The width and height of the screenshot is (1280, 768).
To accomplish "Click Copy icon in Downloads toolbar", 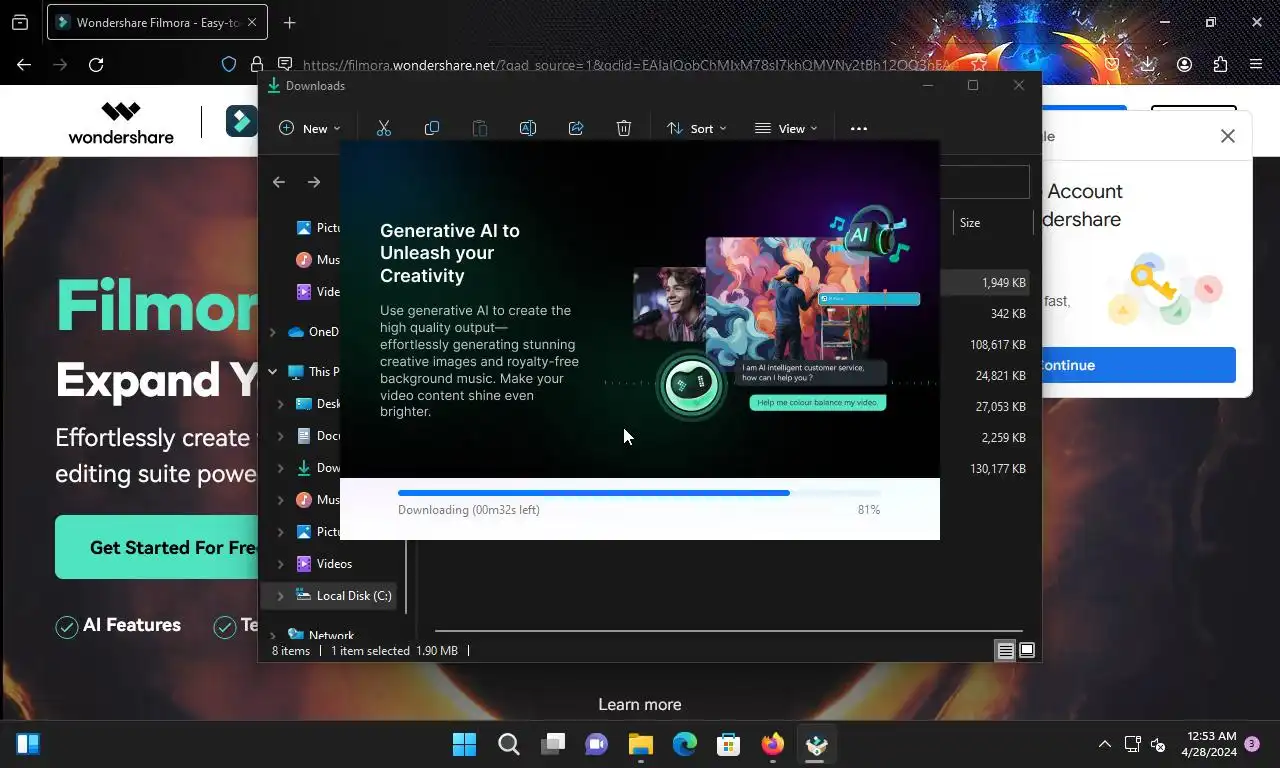I will [x=432, y=128].
